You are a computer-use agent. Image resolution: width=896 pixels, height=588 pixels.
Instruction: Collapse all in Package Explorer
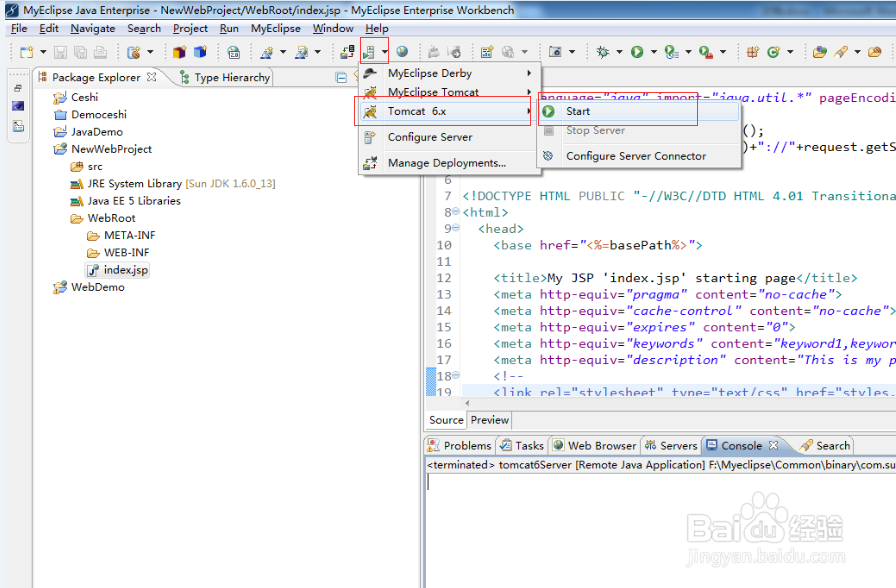click(x=341, y=78)
